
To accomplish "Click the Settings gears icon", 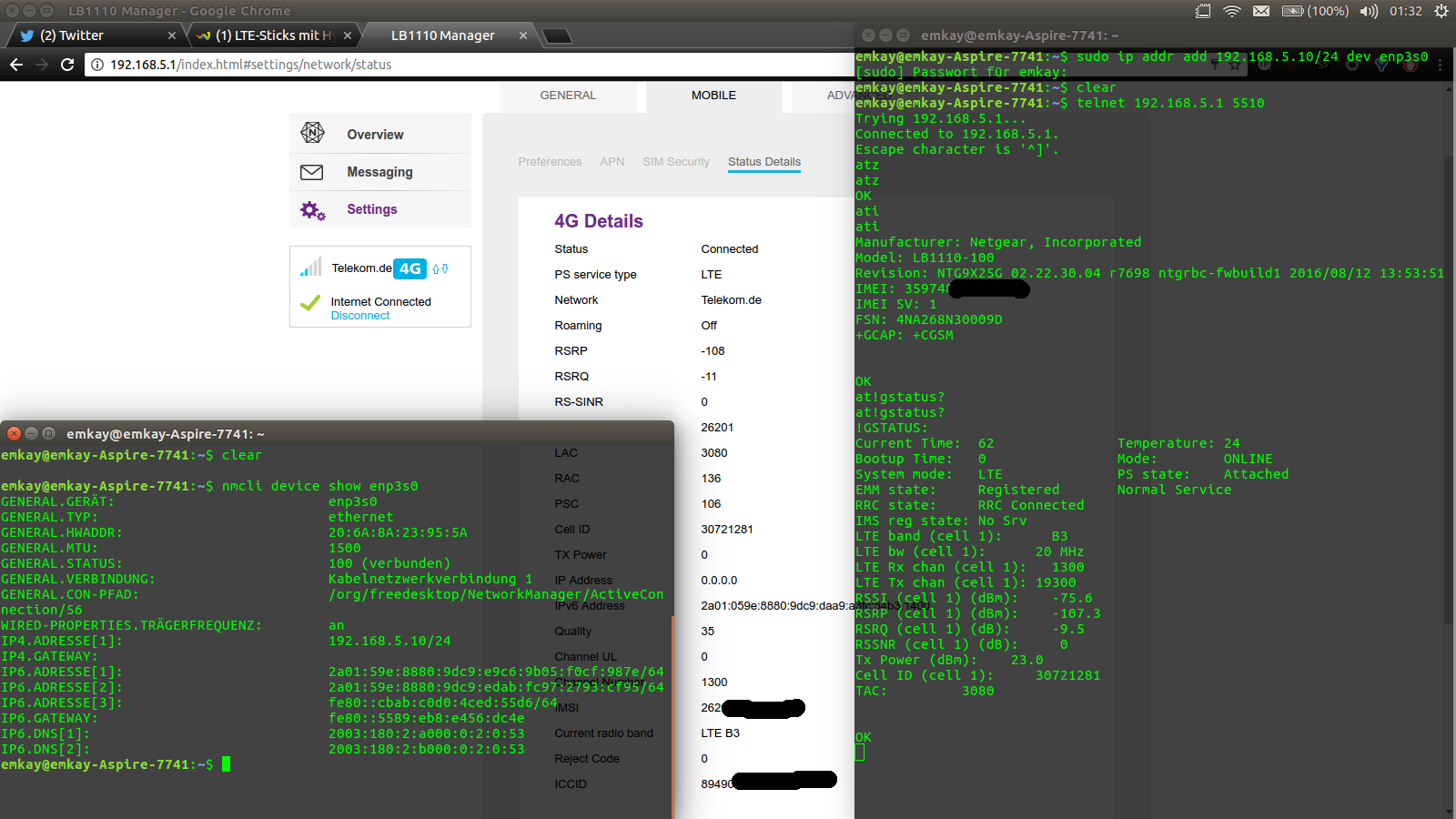I will [x=312, y=210].
